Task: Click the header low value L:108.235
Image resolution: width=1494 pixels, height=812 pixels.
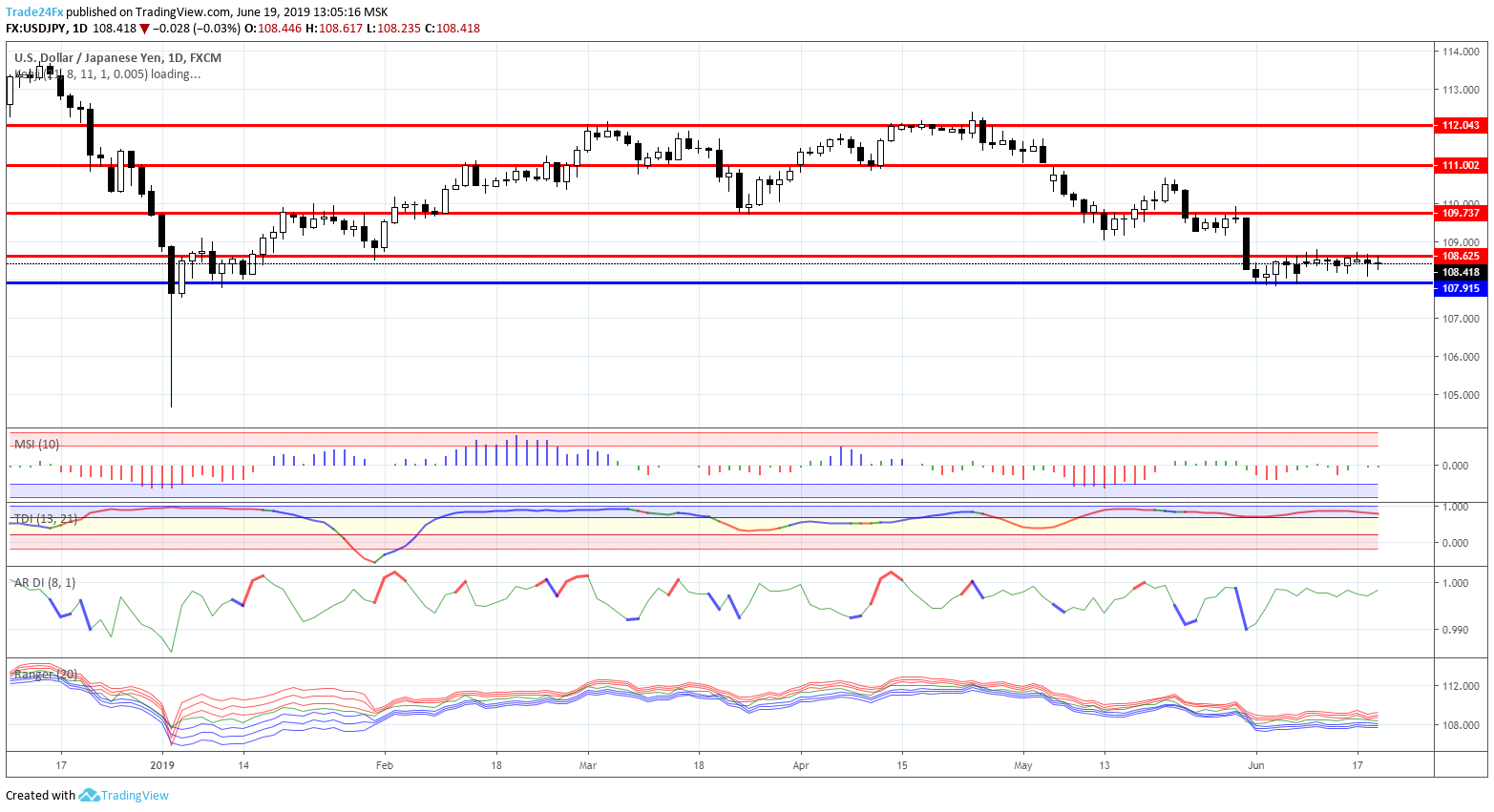Action: [394, 29]
